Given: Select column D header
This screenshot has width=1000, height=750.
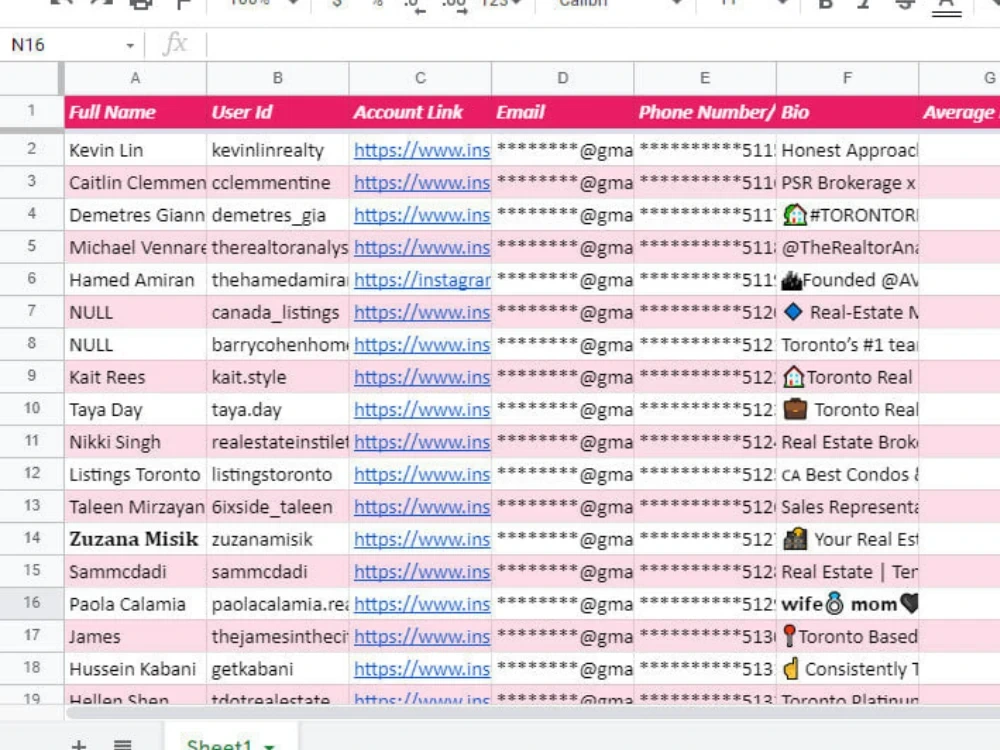Looking at the screenshot, I should tap(562, 78).
